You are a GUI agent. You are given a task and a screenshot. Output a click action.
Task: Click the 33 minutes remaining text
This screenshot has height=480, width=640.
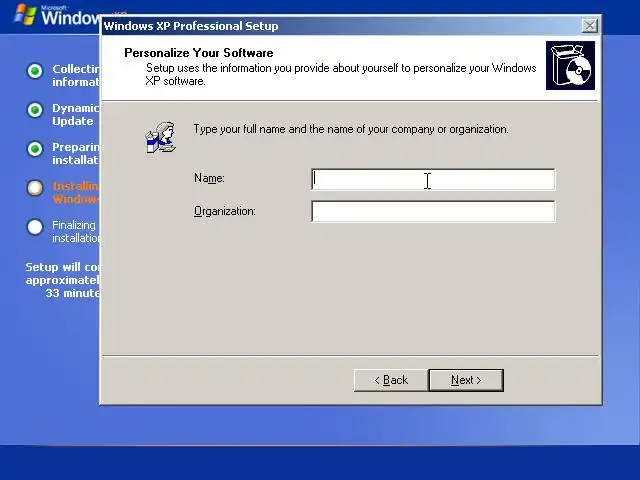tap(73, 293)
